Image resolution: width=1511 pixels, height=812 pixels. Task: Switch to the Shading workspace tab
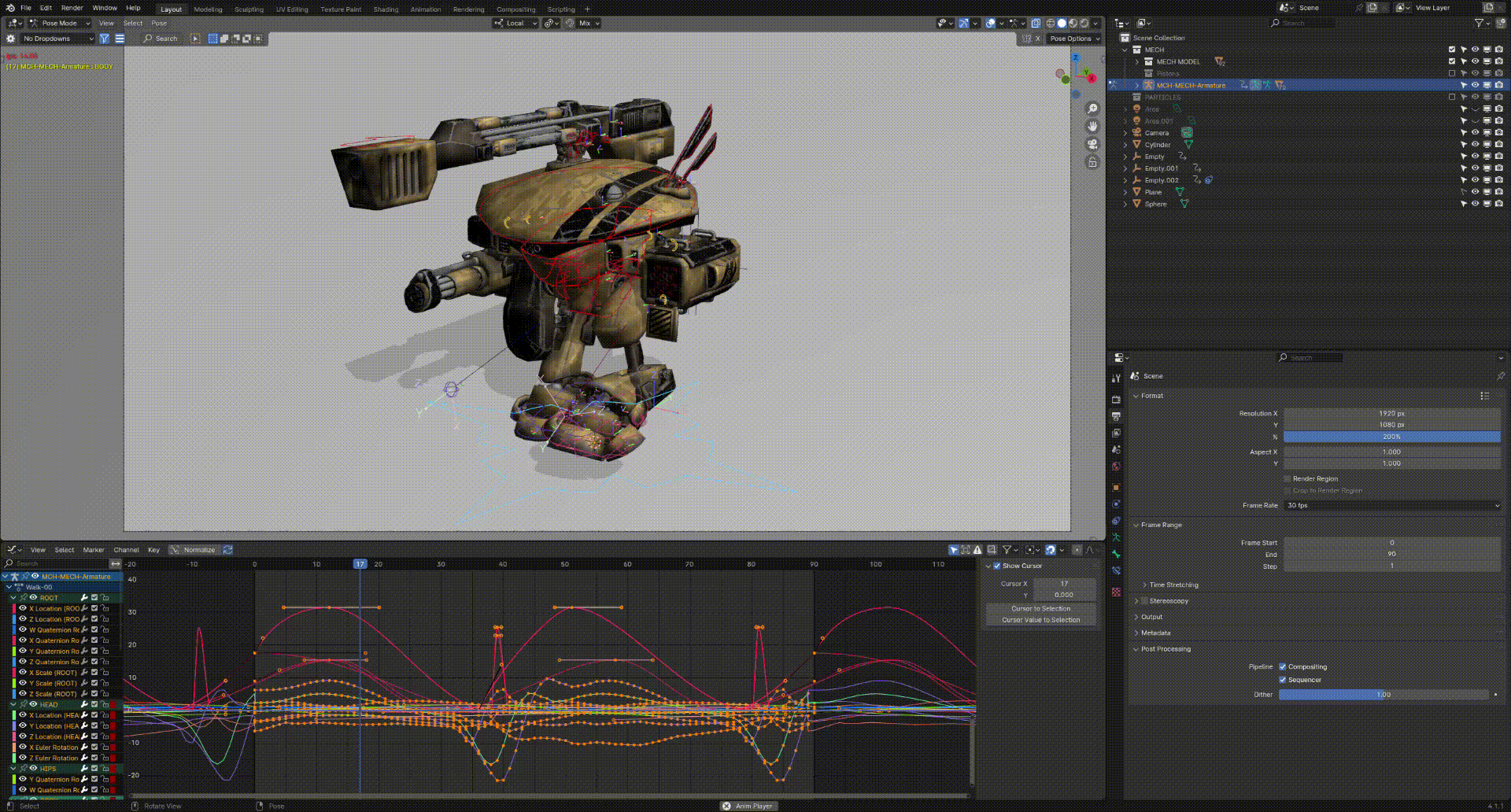[x=386, y=9]
